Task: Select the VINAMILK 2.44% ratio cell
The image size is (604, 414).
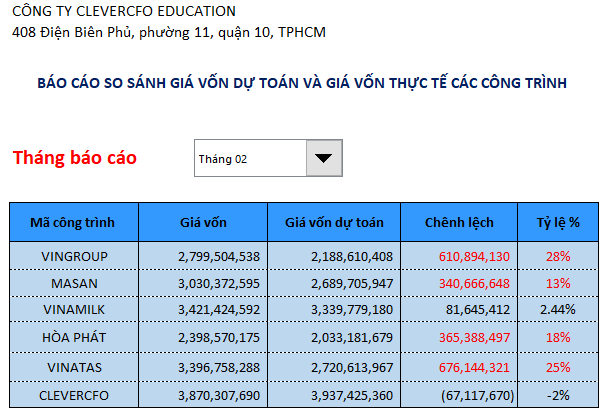Action: pyautogui.click(x=558, y=310)
